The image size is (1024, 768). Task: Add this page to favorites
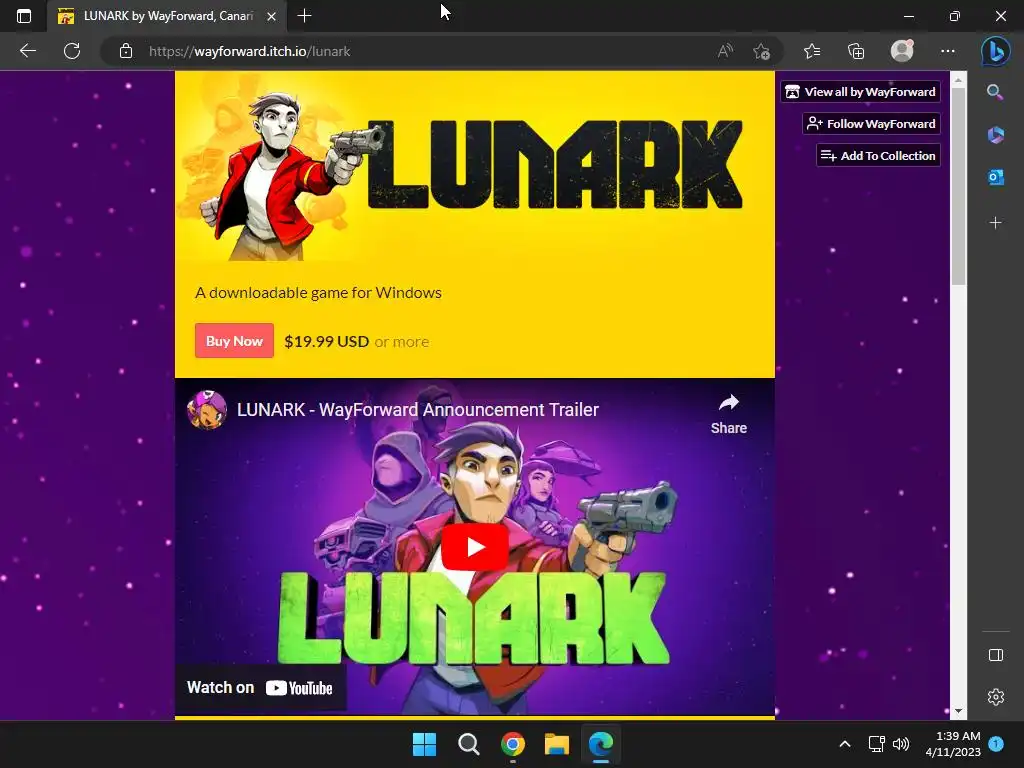tap(761, 51)
